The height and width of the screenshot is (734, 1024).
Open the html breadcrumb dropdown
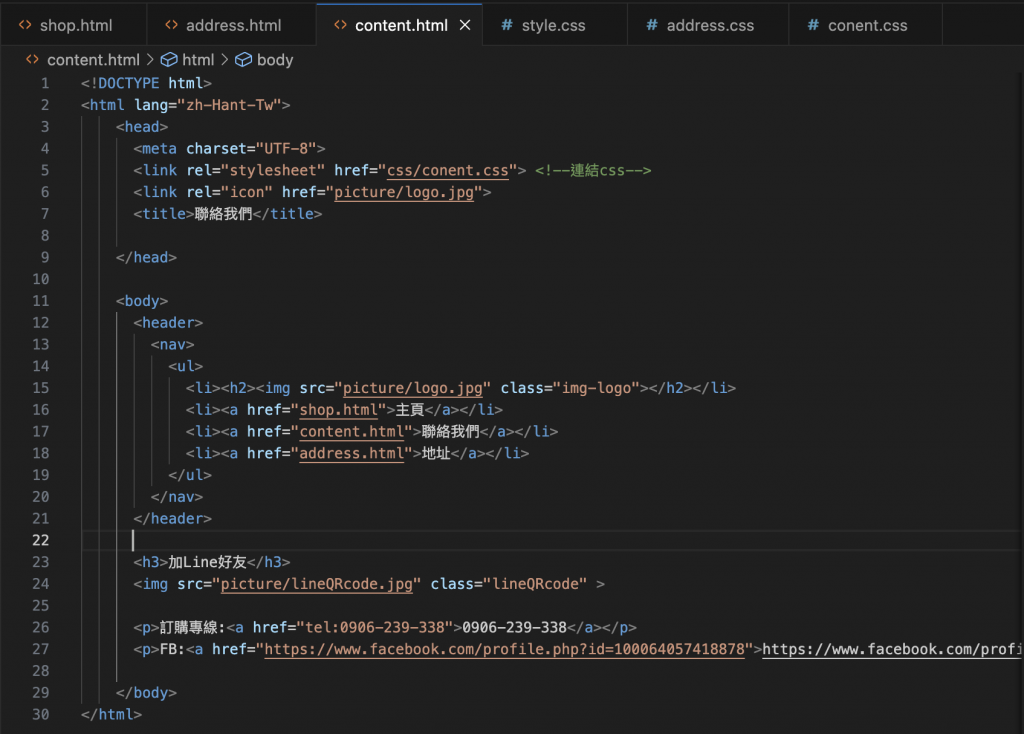[x=198, y=60]
